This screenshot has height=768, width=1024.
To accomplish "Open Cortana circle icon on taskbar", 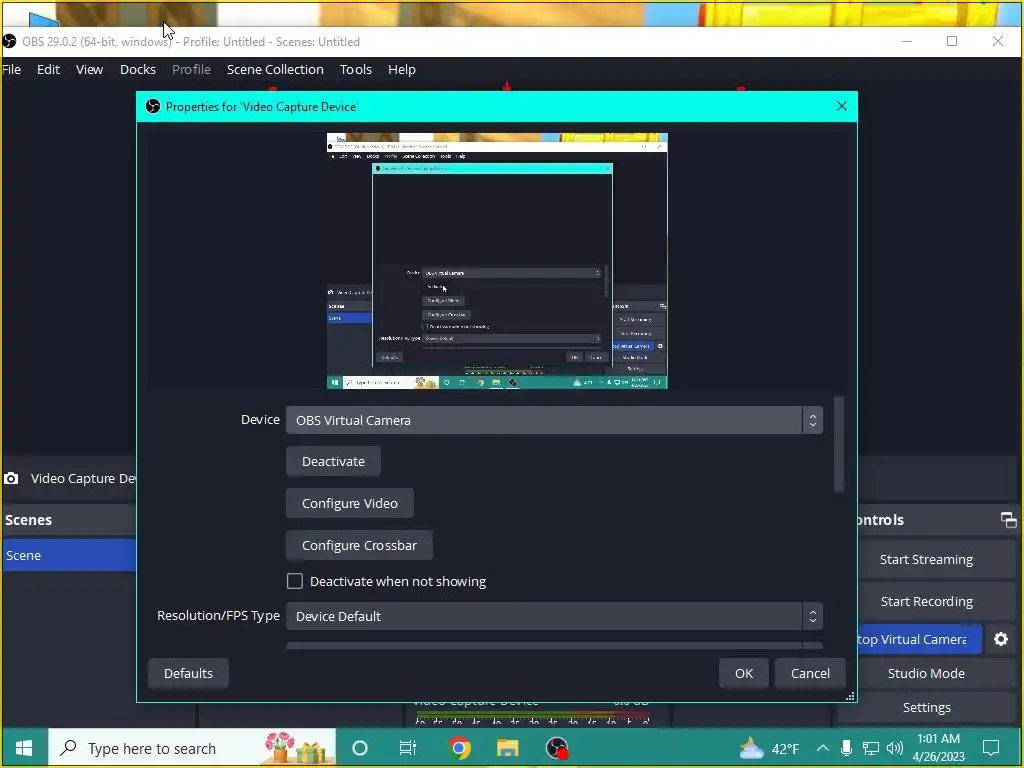I will point(360,748).
